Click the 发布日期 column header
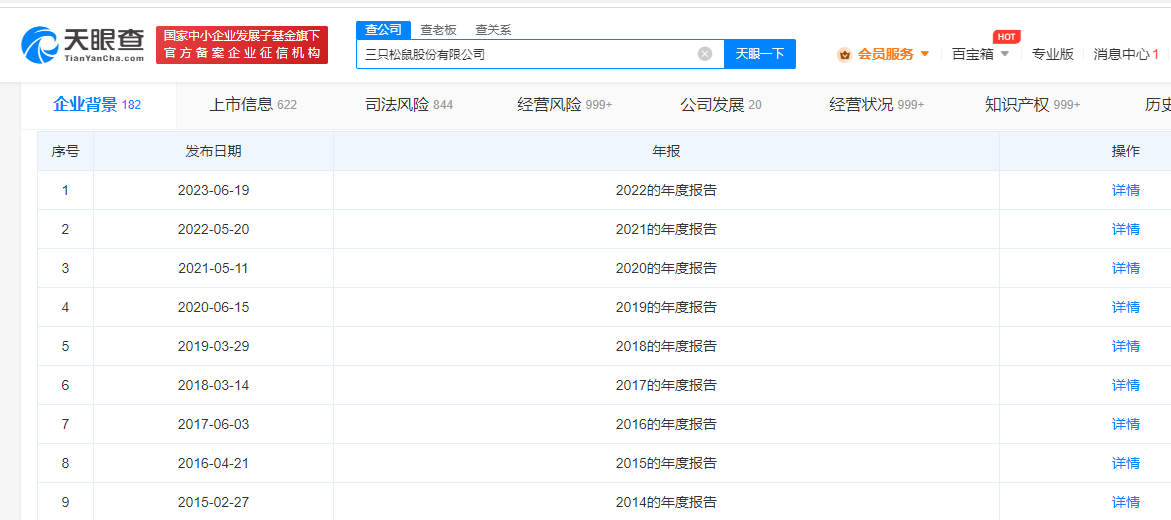 click(214, 151)
